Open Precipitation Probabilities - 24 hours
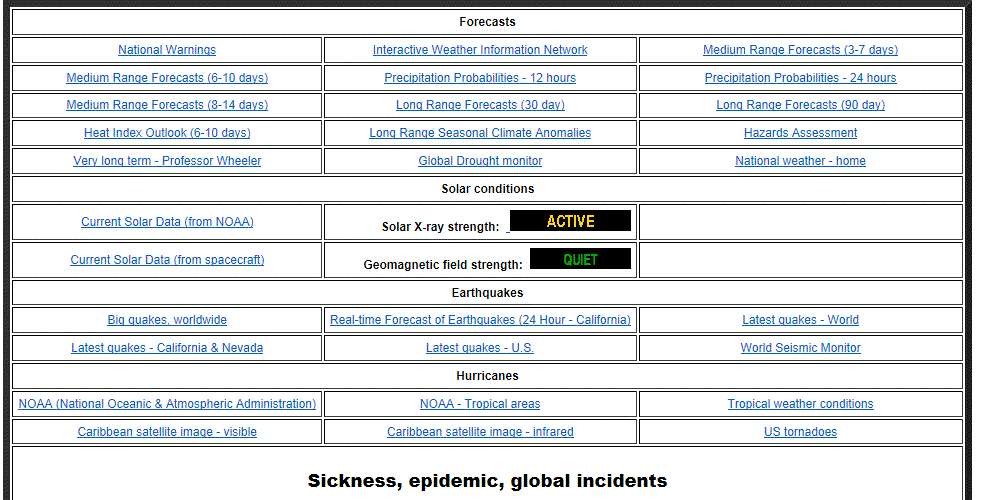Image resolution: width=995 pixels, height=500 pixels. [x=800, y=77]
